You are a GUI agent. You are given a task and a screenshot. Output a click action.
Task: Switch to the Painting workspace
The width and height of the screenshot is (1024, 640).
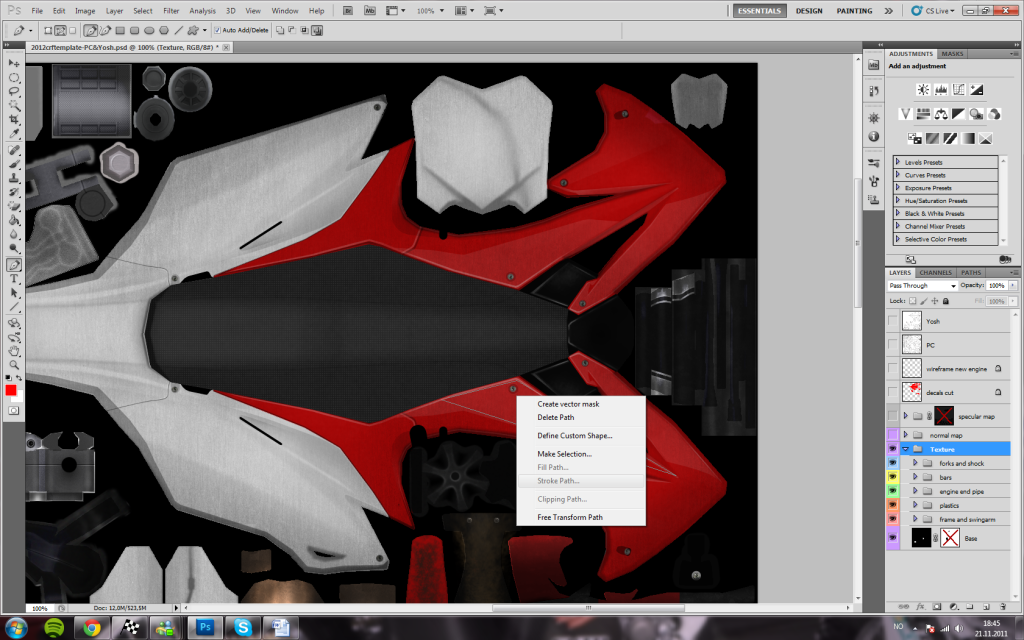tap(854, 11)
